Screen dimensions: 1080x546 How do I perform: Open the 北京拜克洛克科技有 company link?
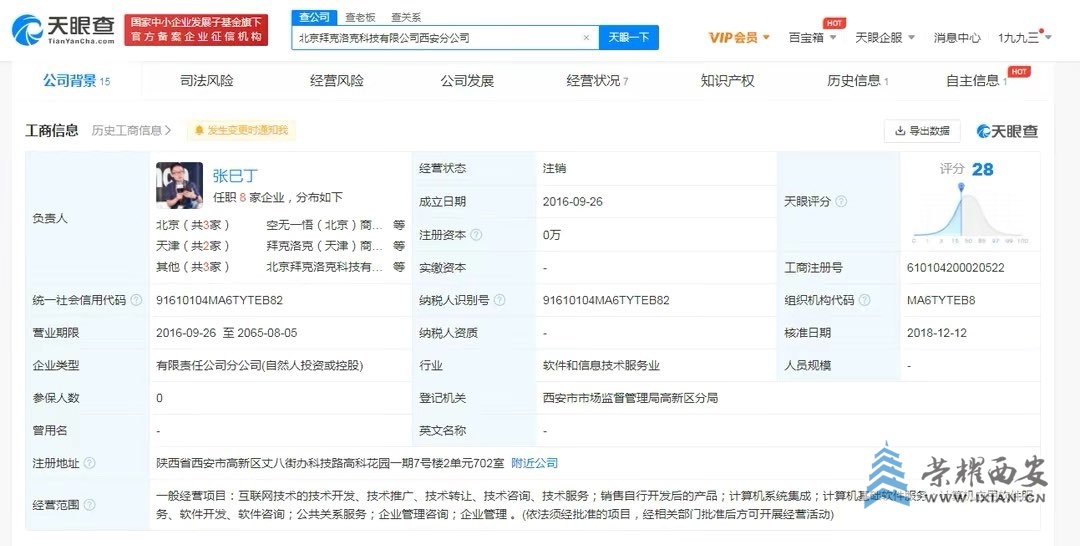pyautogui.click(x=324, y=266)
